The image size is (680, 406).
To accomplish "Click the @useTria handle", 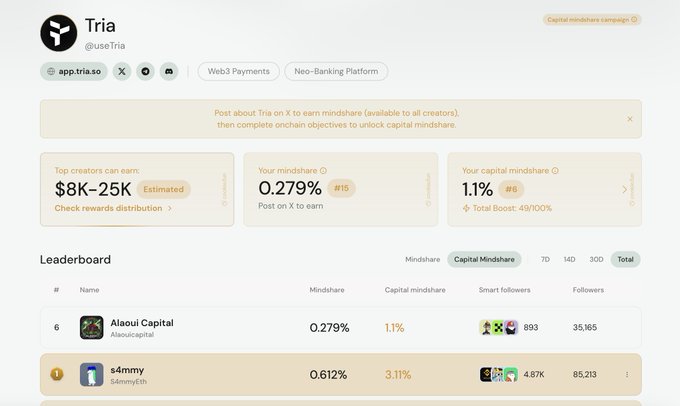I will (x=105, y=46).
